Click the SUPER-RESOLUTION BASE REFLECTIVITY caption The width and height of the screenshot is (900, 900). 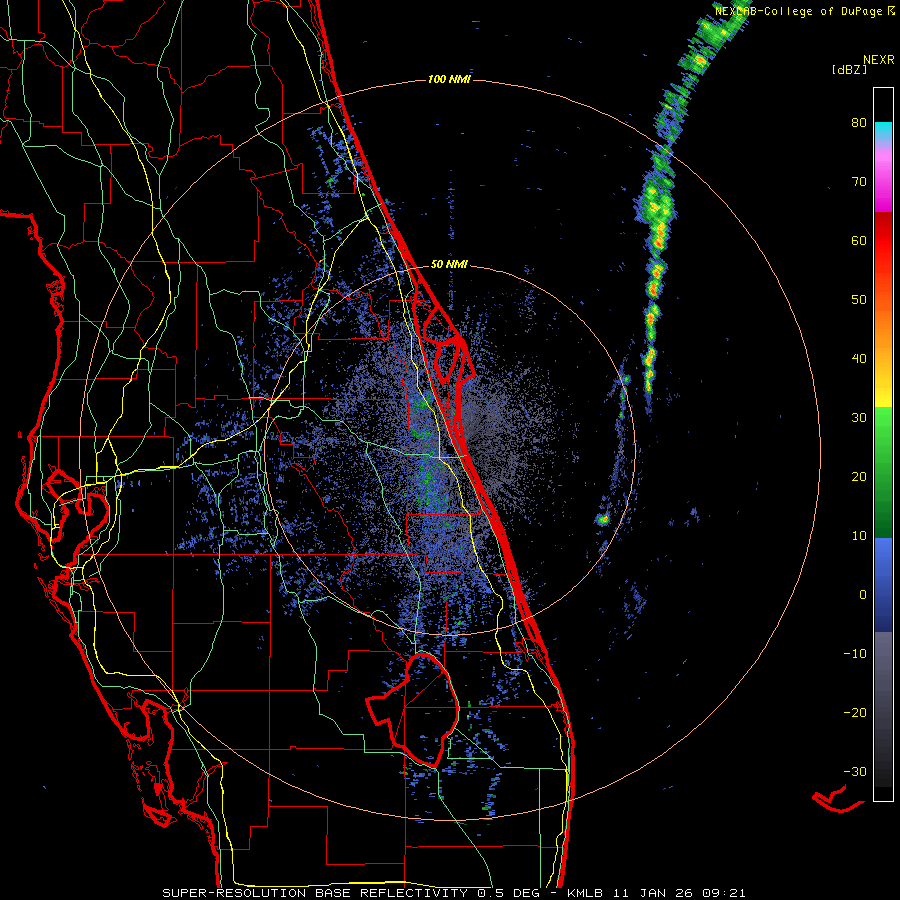[315, 893]
